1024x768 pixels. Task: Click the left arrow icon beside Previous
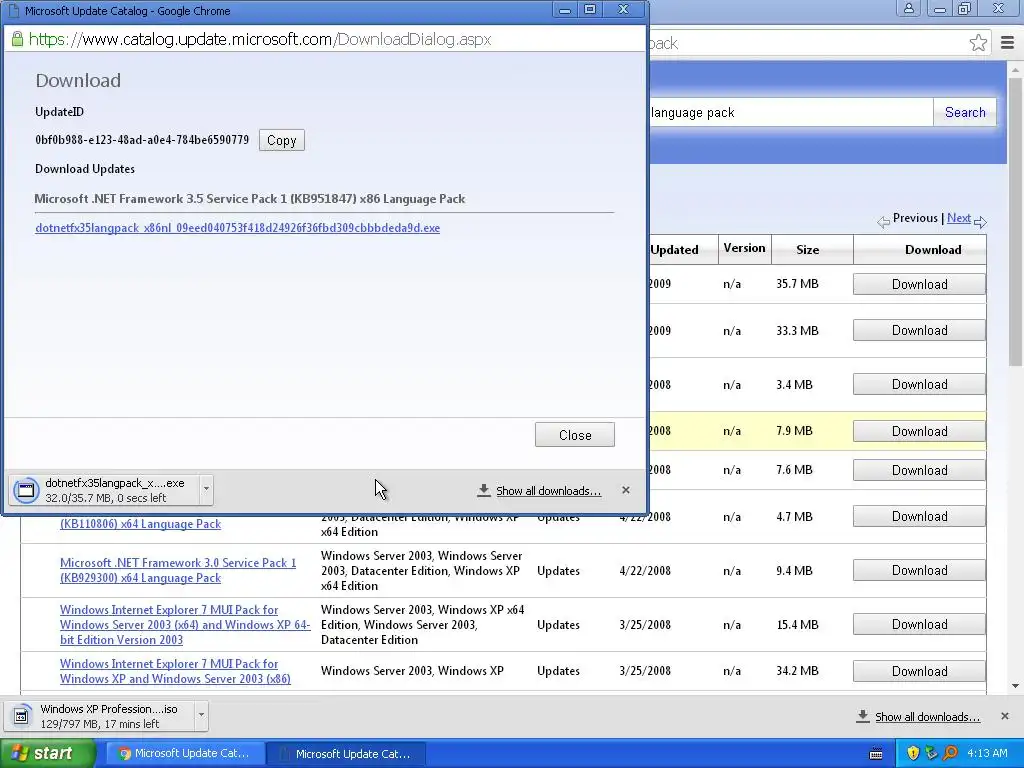pos(883,222)
